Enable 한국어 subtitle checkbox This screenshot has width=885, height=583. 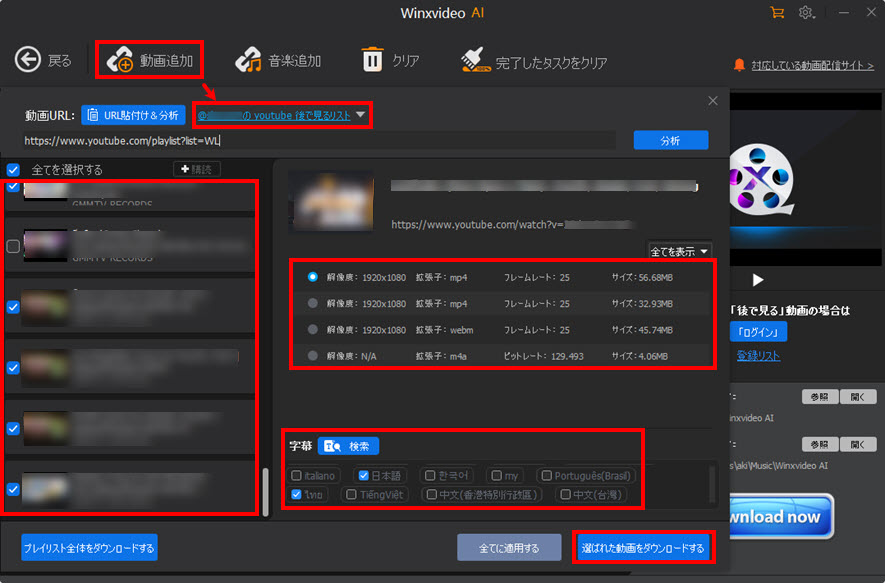(x=430, y=475)
